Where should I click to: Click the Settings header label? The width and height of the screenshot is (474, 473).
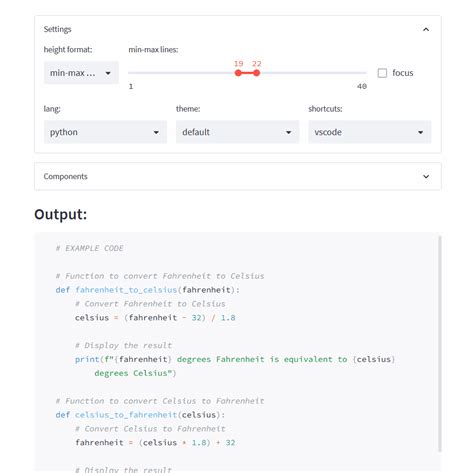coord(57,29)
